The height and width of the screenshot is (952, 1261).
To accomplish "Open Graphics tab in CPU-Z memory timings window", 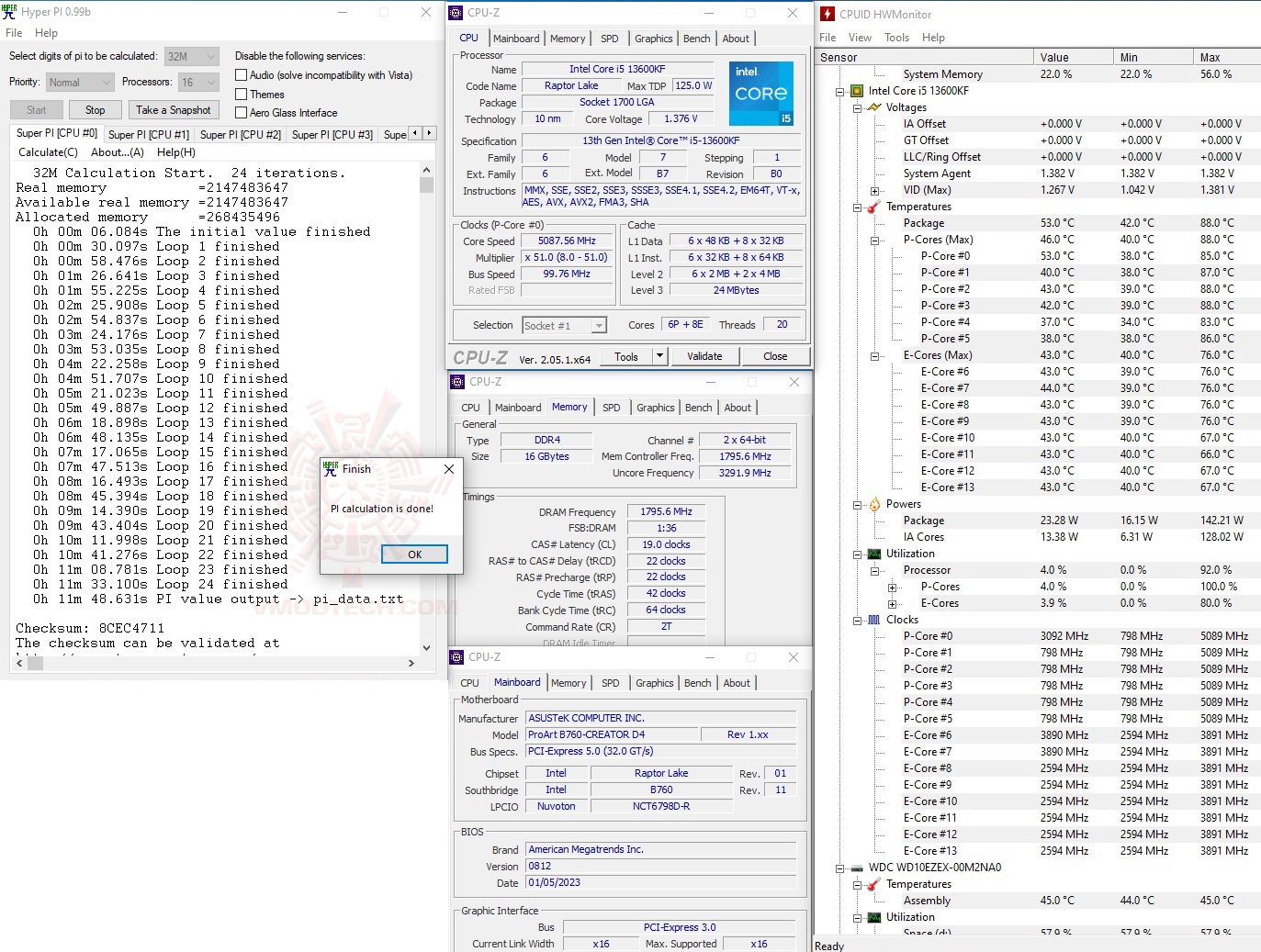I will click(656, 408).
